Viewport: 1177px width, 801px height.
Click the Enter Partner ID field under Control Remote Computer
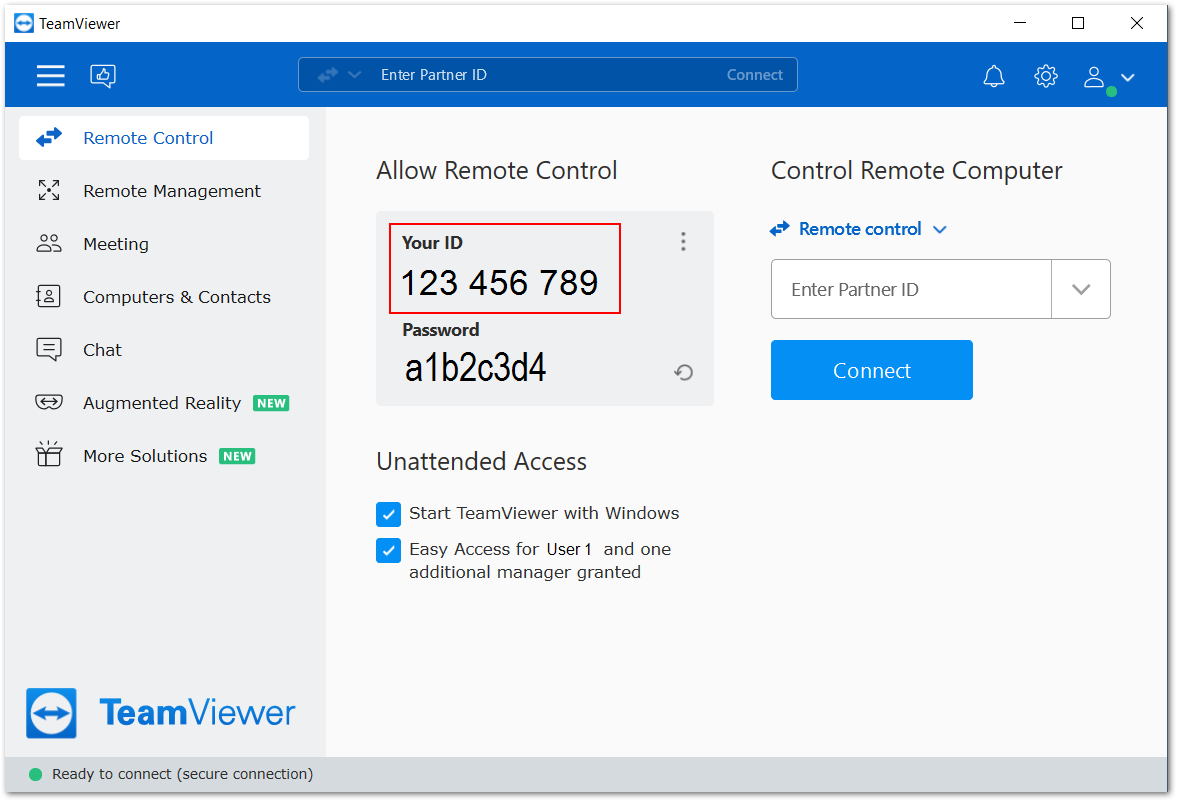(x=910, y=290)
